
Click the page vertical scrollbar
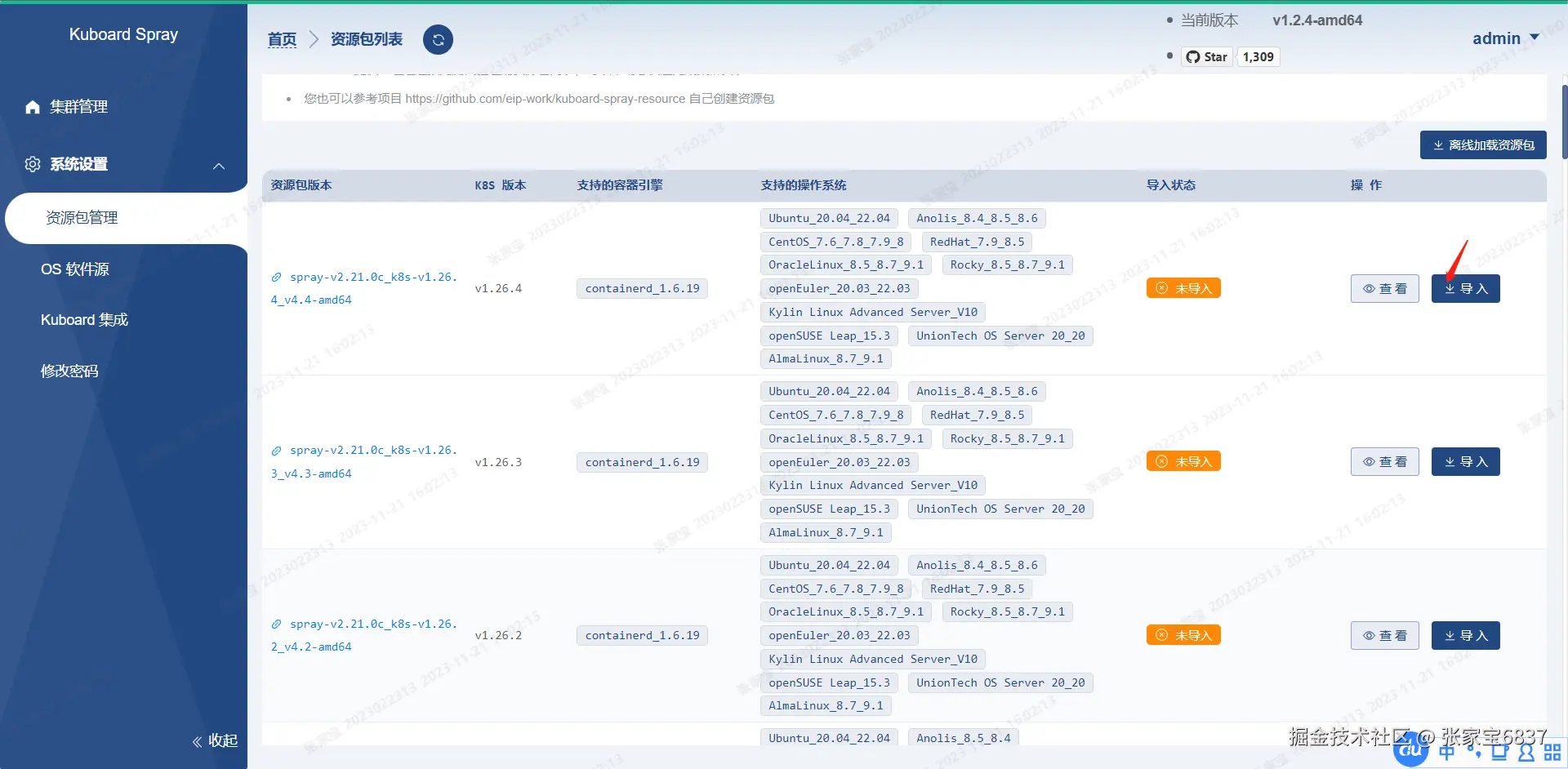click(1564, 122)
